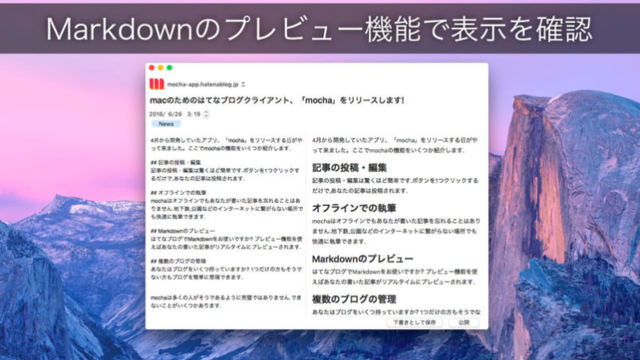The height and width of the screenshot is (360, 640).
Task: Click '## オフラインでの執筆' line in Markdown editor
Action: pyautogui.click(x=178, y=193)
